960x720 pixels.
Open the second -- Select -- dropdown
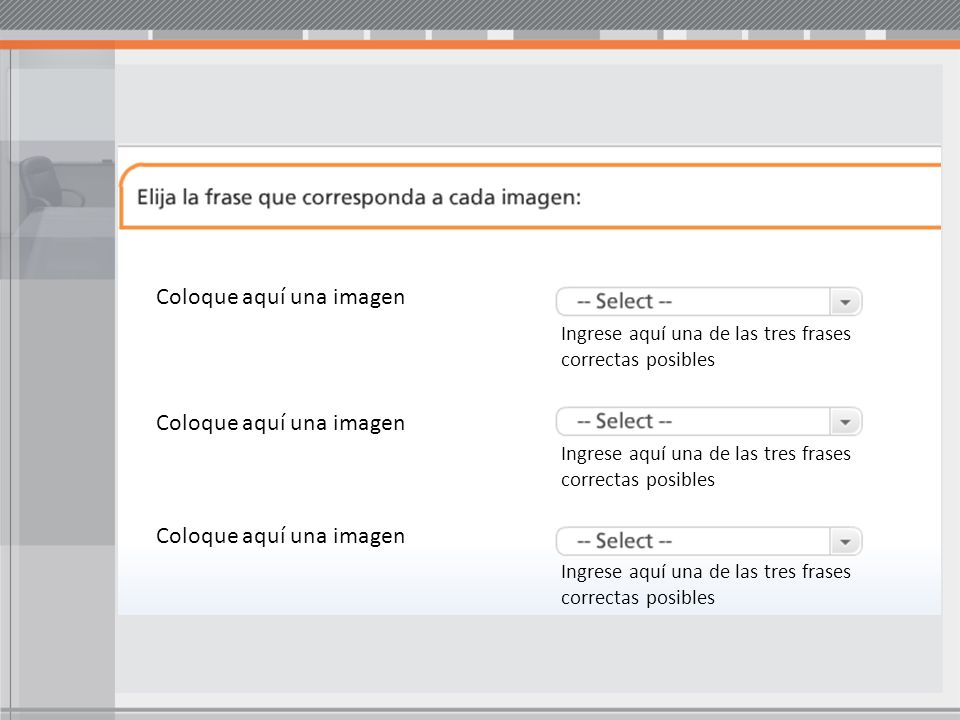709,422
